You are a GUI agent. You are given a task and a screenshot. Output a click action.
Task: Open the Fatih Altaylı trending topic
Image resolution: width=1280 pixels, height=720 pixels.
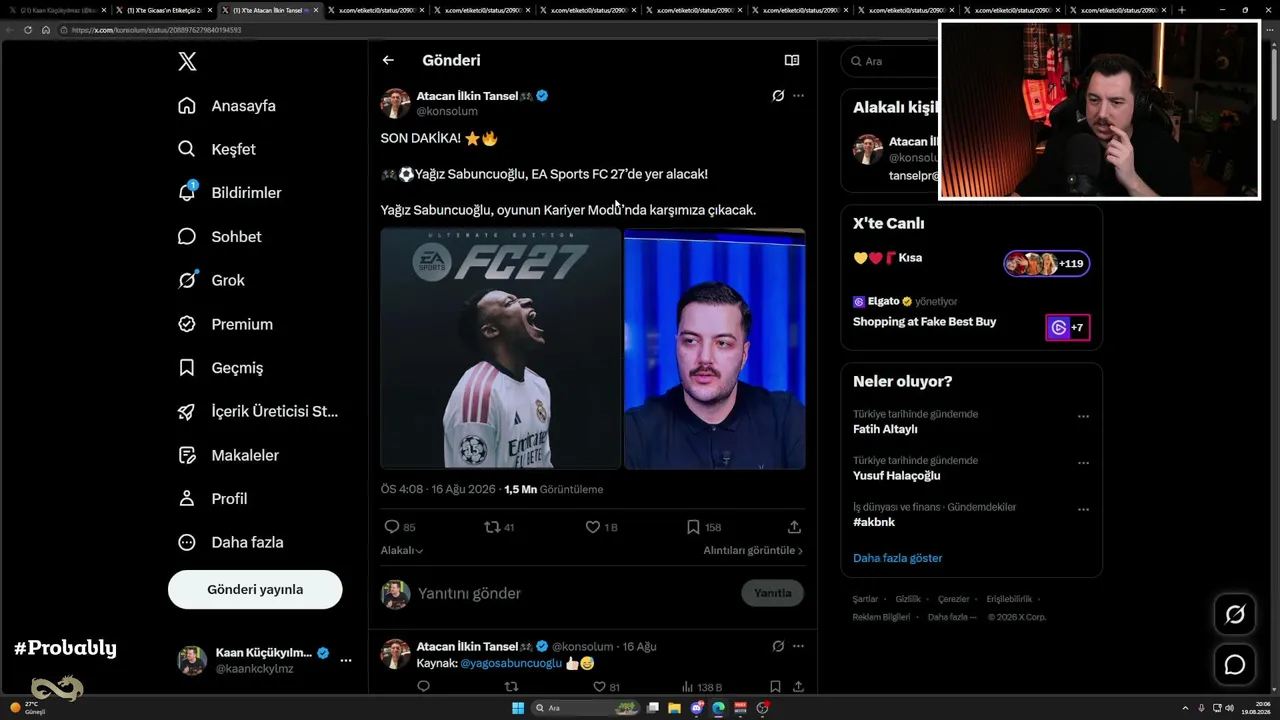click(886, 429)
